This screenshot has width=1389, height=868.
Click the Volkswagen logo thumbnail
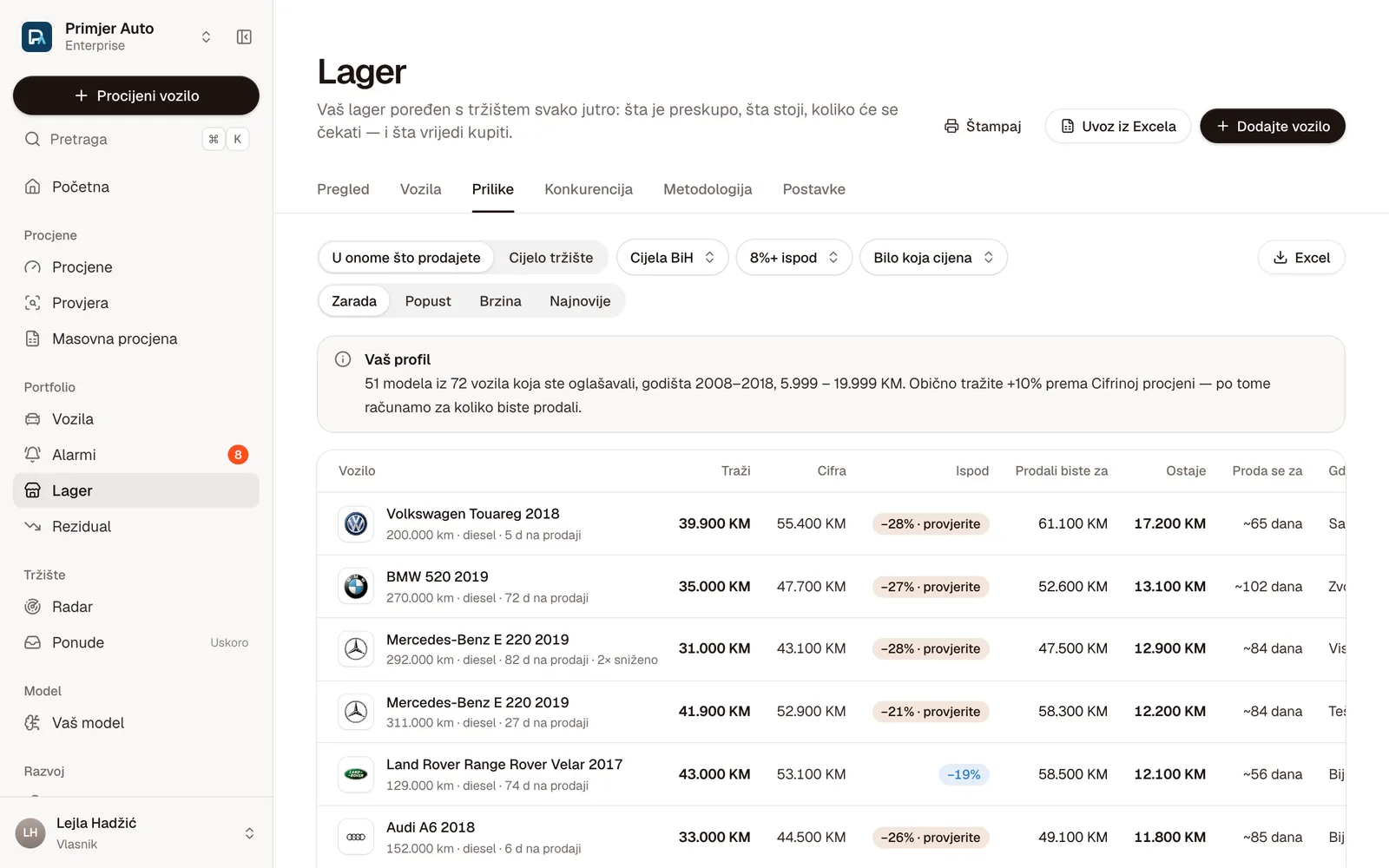(x=356, y=523)
